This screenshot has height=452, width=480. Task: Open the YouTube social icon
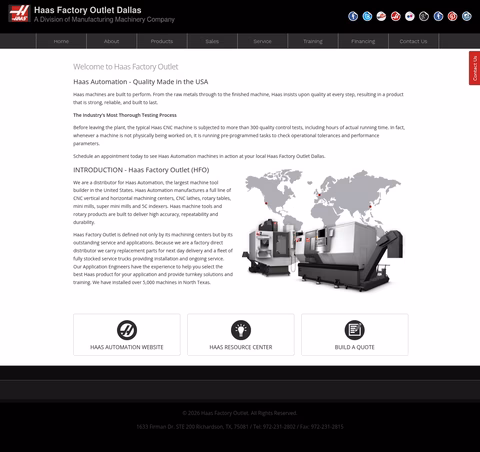coord(381,16)
